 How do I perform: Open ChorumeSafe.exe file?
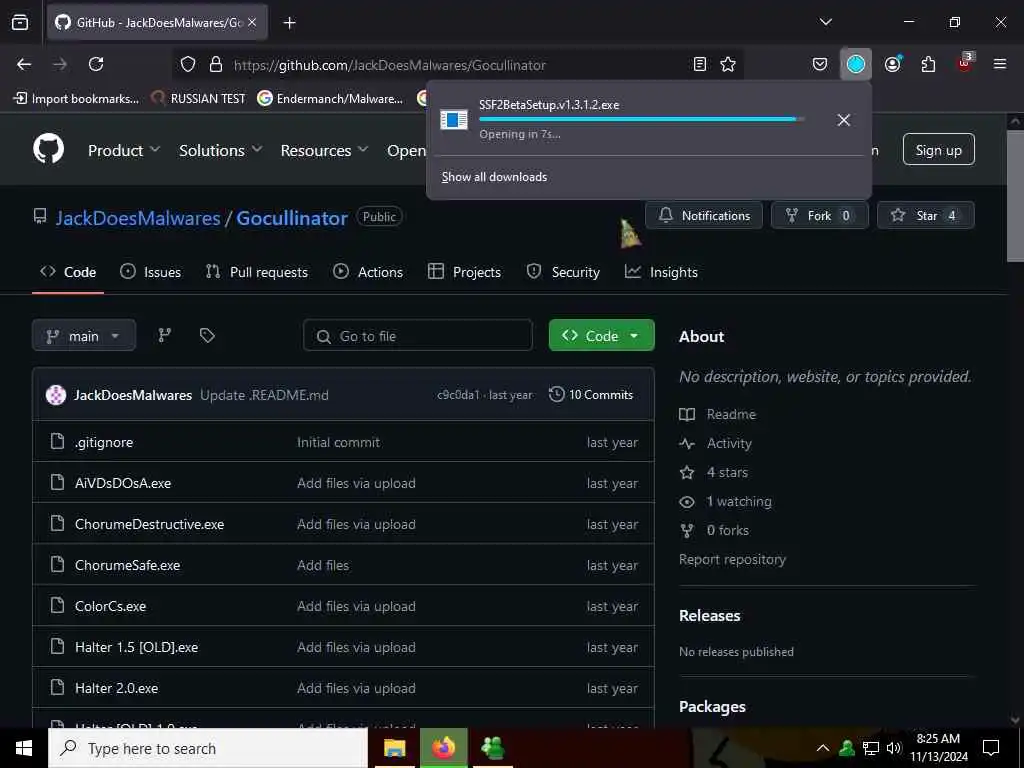[127, 566]
